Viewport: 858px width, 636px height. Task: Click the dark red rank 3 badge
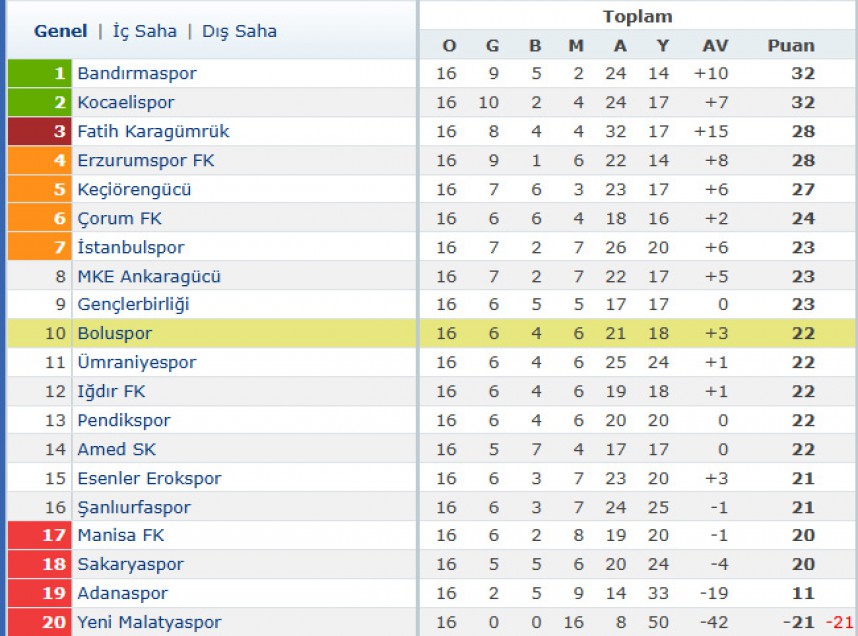pos(39,131)
